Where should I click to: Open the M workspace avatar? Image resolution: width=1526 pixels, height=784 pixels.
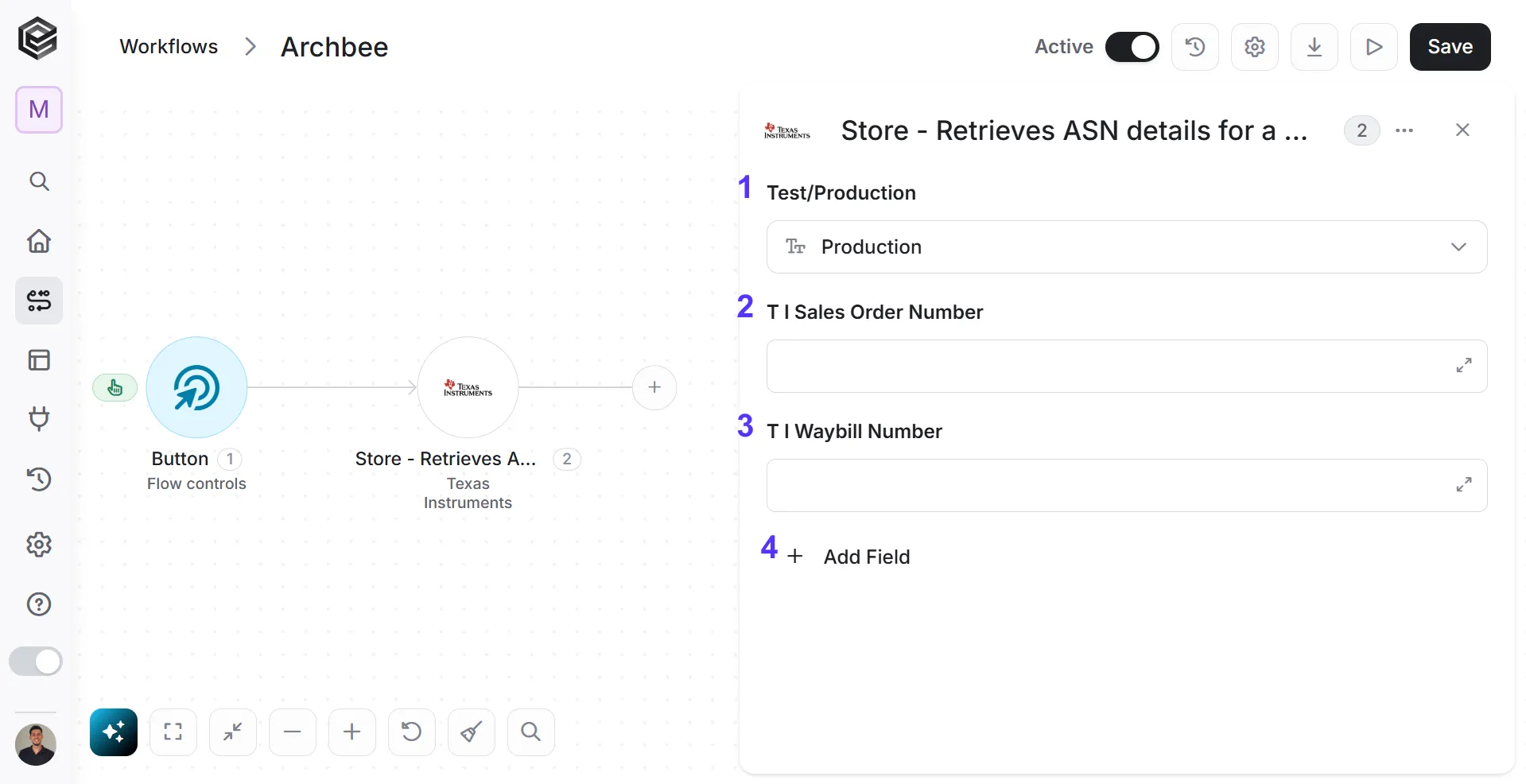coord(39,110)
